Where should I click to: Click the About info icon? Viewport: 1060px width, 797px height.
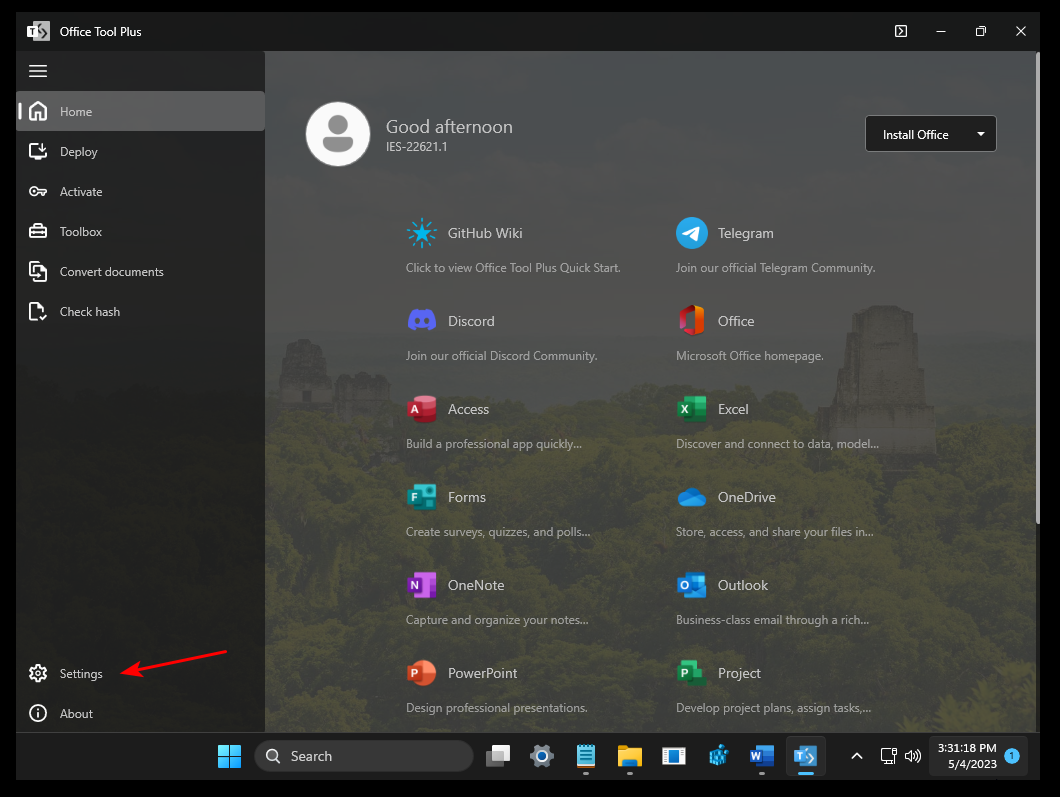(38, 713)
